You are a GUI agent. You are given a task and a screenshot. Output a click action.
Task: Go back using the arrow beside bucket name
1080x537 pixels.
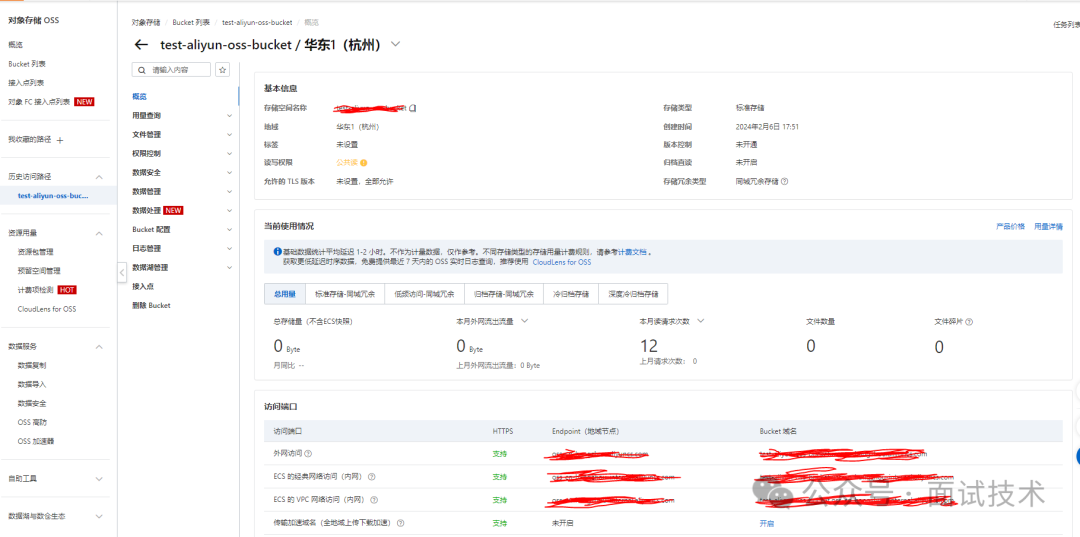(141, 45)
